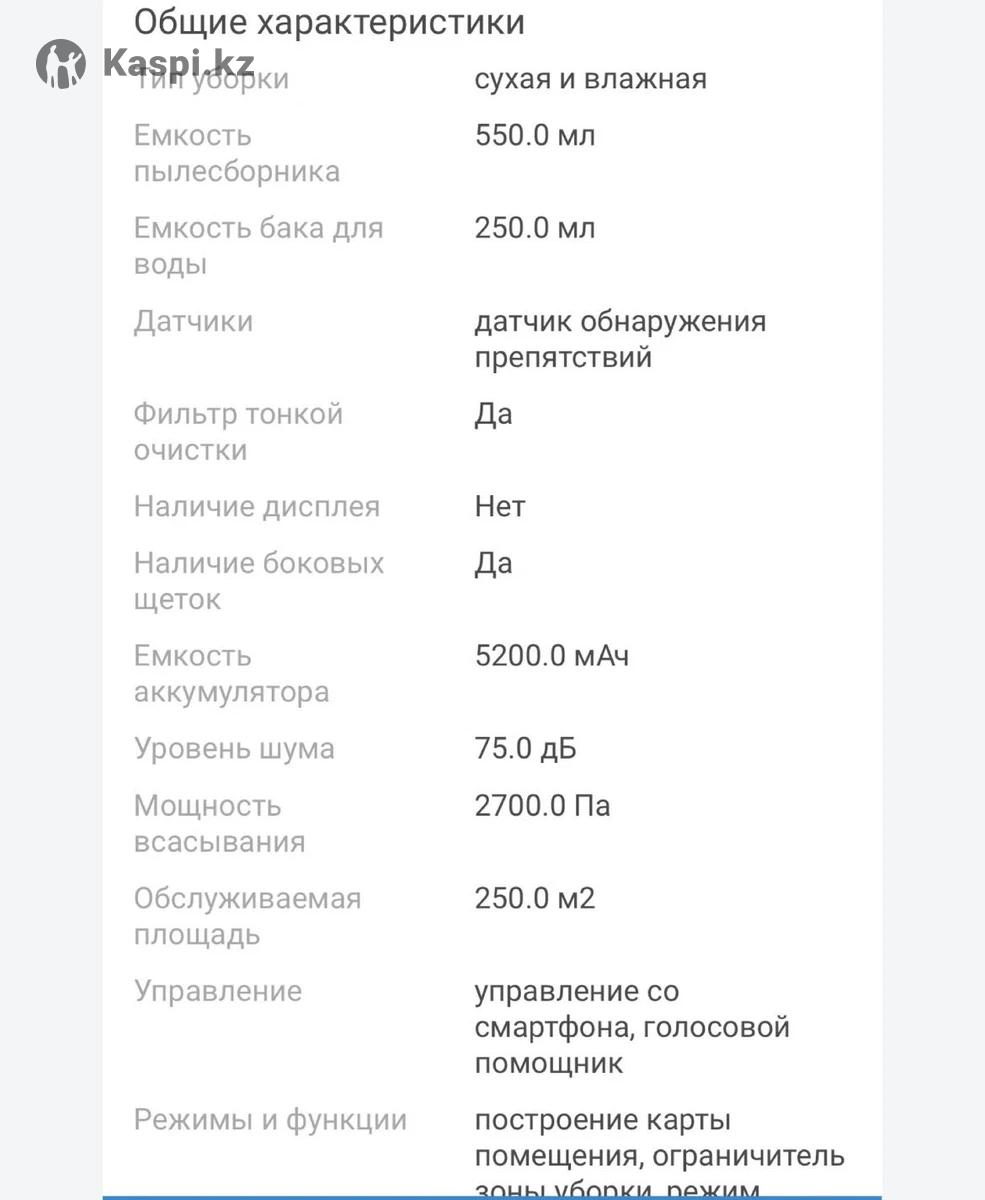Select the "5200.0 мАч" battery capacity value
This screenshot has width=985, height=1200.
click(551, 656)
